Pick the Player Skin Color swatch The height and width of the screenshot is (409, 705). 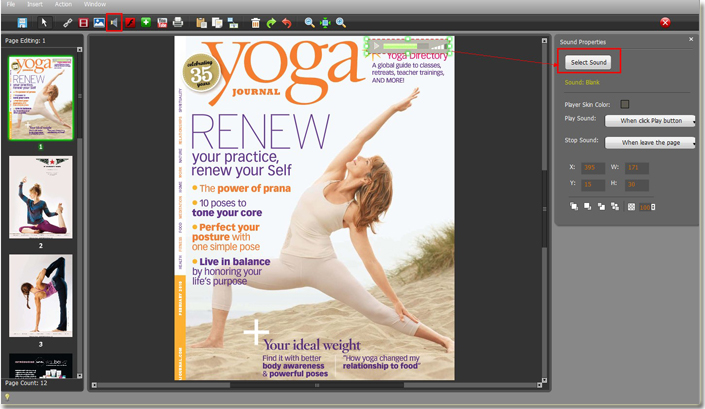(x=625, y=104)
